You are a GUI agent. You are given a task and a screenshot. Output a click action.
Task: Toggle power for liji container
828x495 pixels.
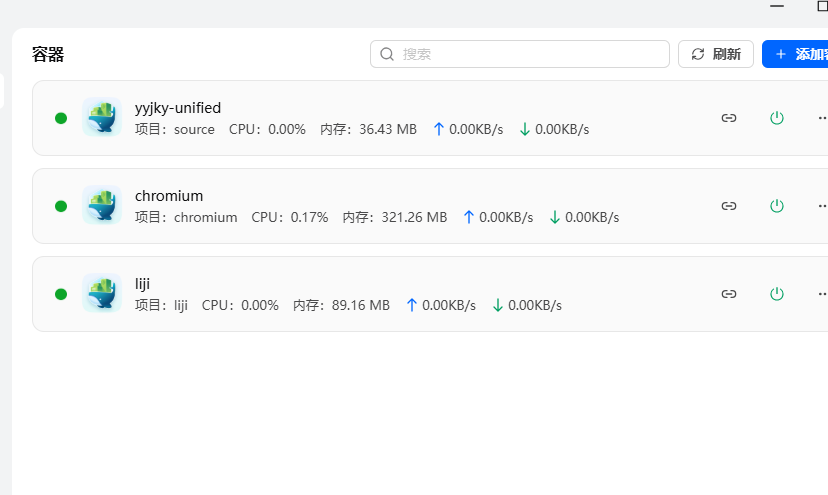[777, 294]
